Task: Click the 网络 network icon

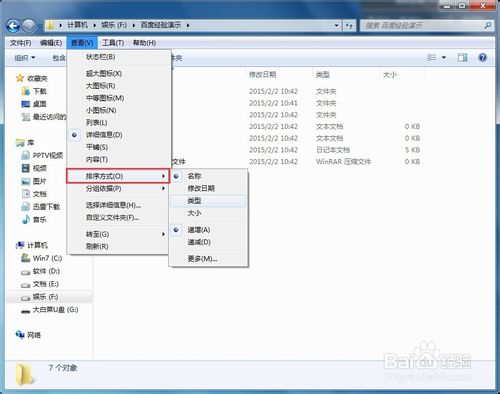Action: coord(20,334)
